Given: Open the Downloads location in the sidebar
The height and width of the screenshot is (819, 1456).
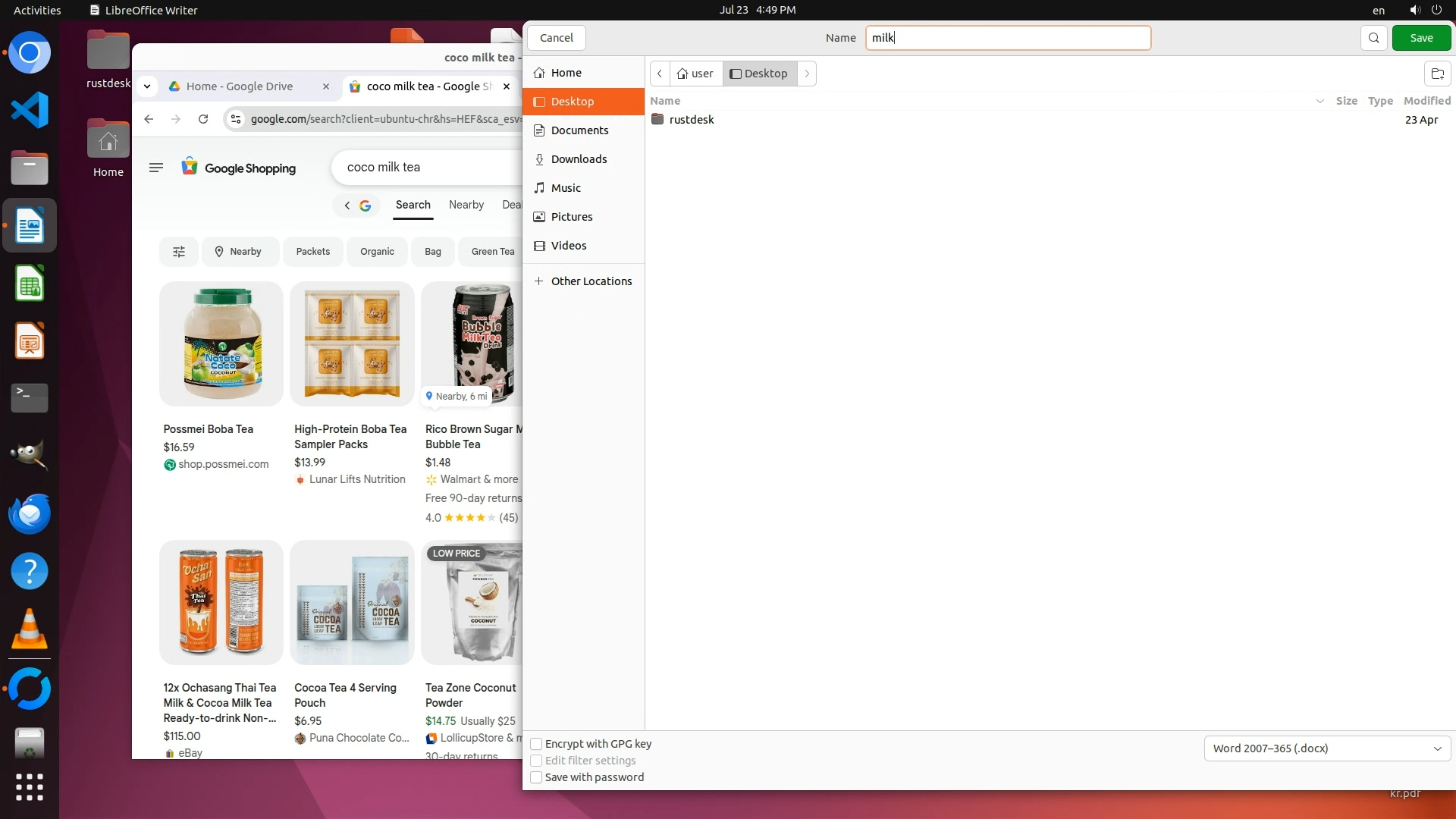Looking at the screenshot, I should 579,159.
